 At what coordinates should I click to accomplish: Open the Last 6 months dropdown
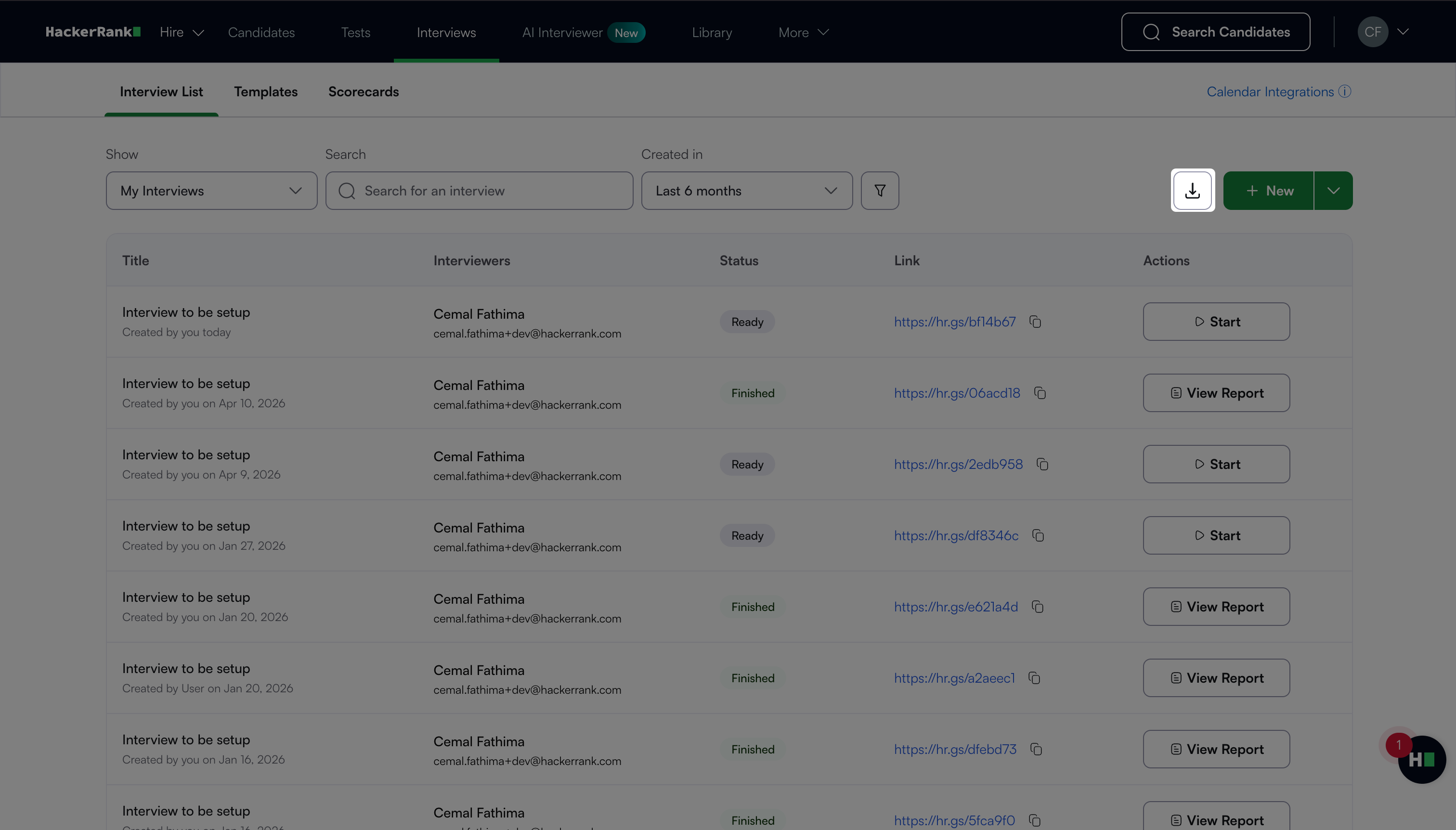tap(746, 190)
